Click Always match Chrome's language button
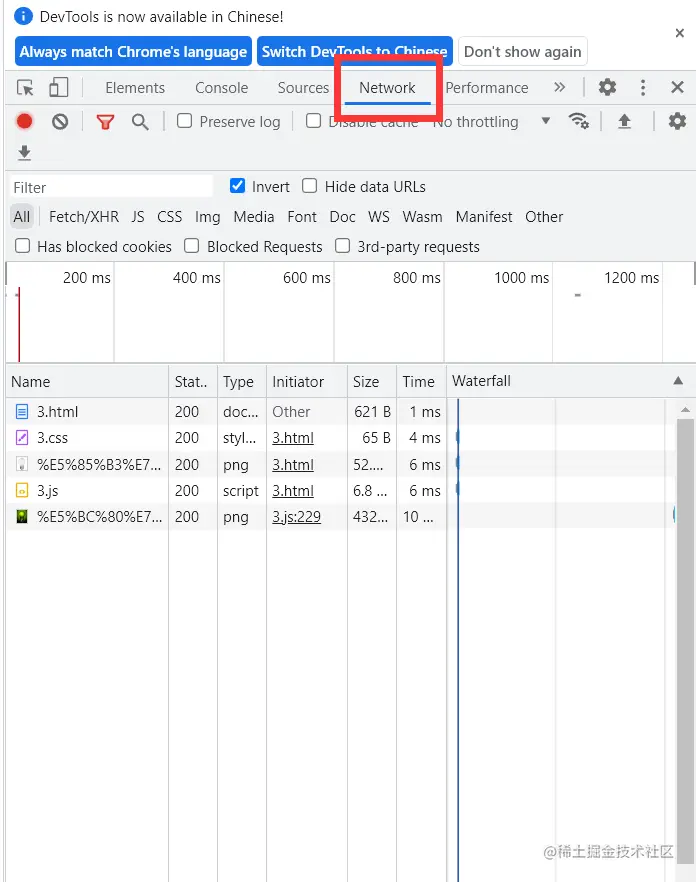Image resolution: width=696 pixels, height=882 pixels. coord(133,51)
